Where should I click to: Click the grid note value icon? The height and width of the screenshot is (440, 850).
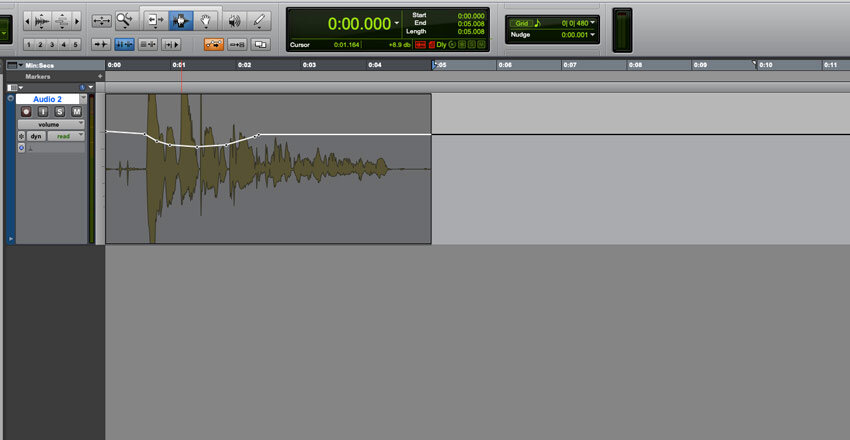pos(537,23)
